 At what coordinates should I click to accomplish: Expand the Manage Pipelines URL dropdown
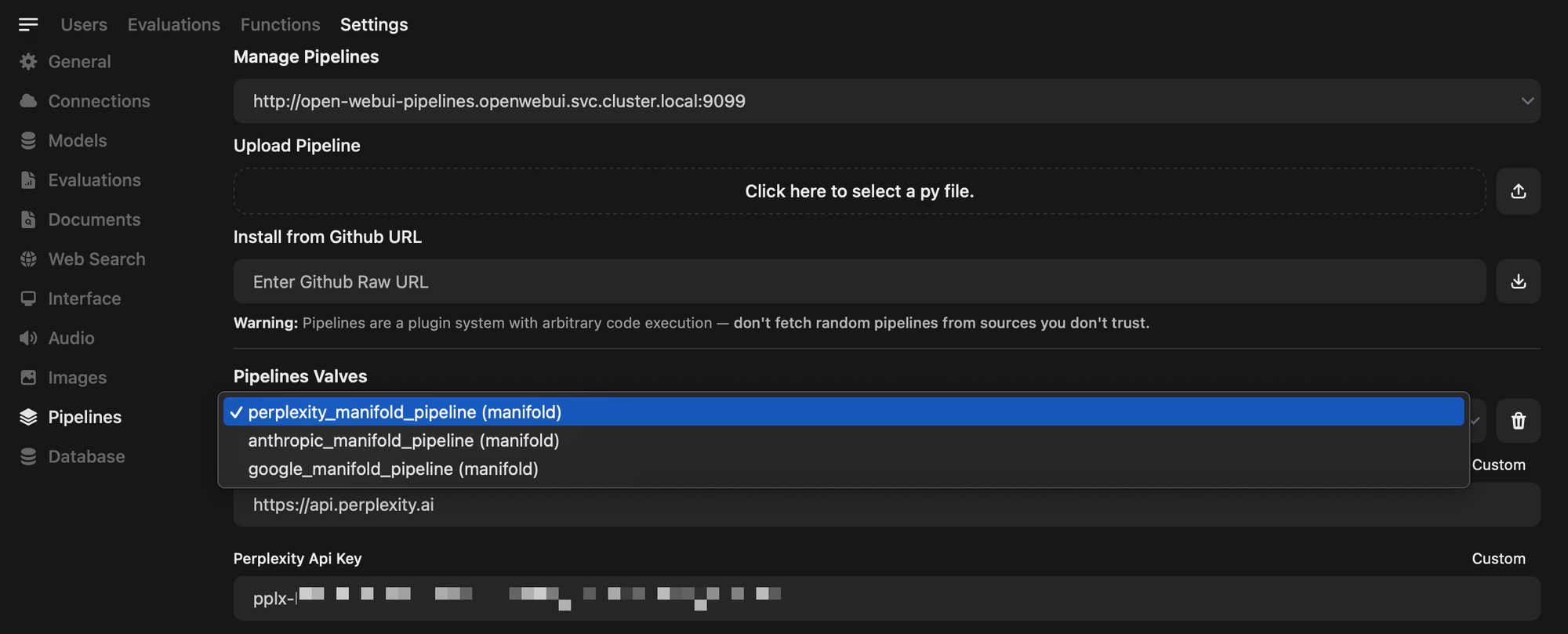[x=1526, y=100]
